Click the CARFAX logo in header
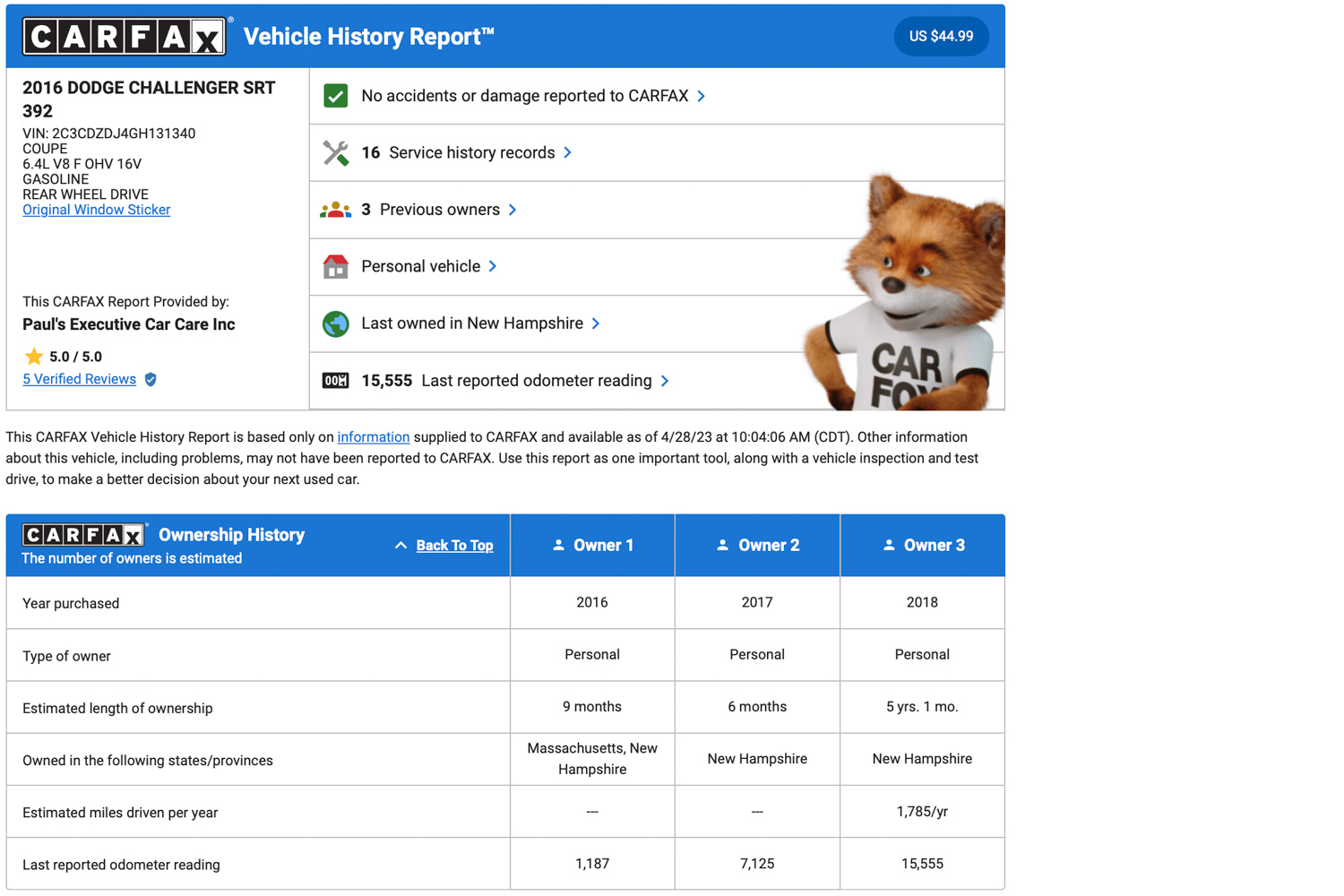This screenshot has width=1344, height=896. pyautogui.click(x=125, y=37)
